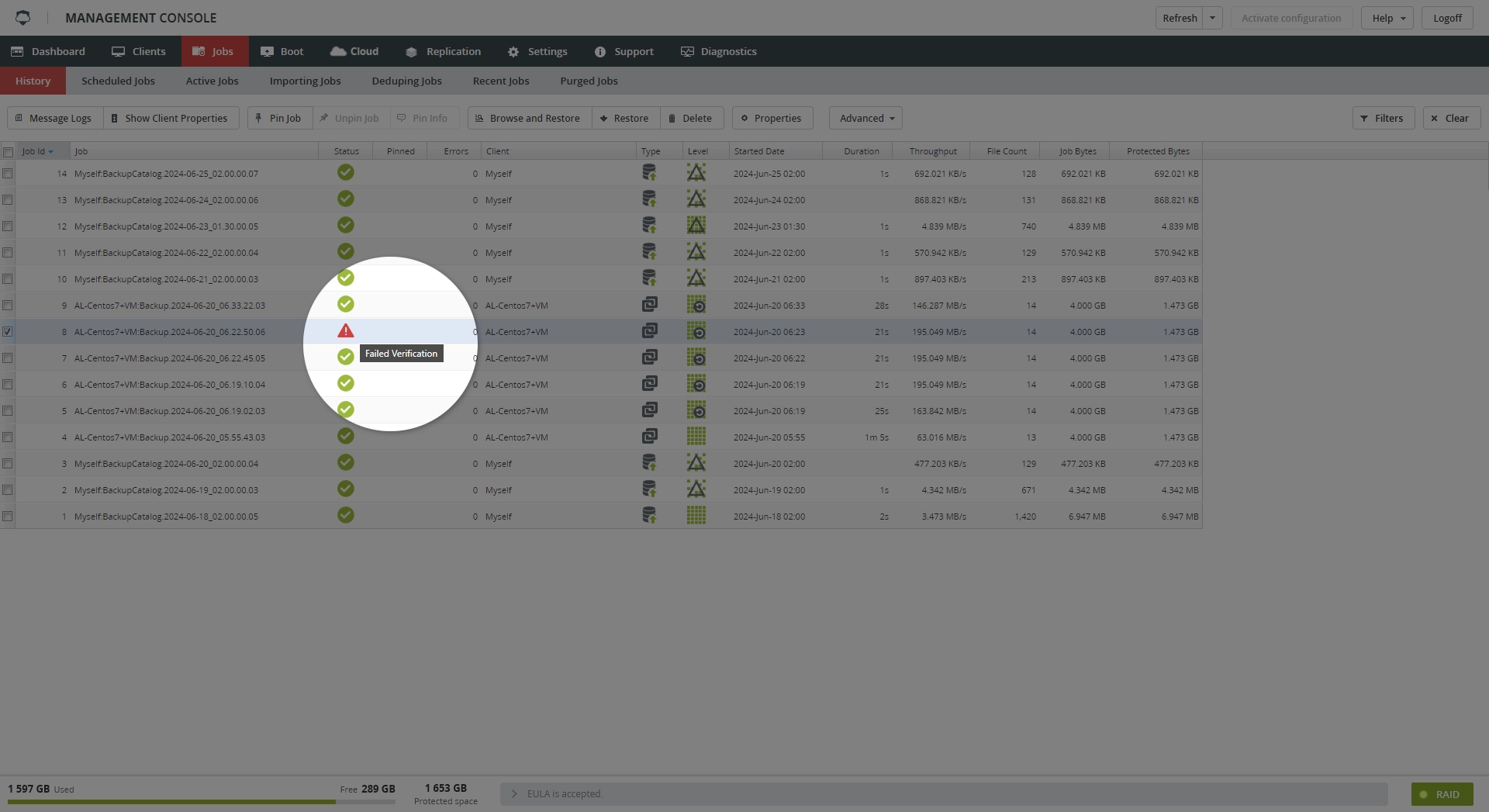This screenshot has height=812, width=1489.
Task: Click the Pin Job toolbar button
Action: [x=279, y=118]
